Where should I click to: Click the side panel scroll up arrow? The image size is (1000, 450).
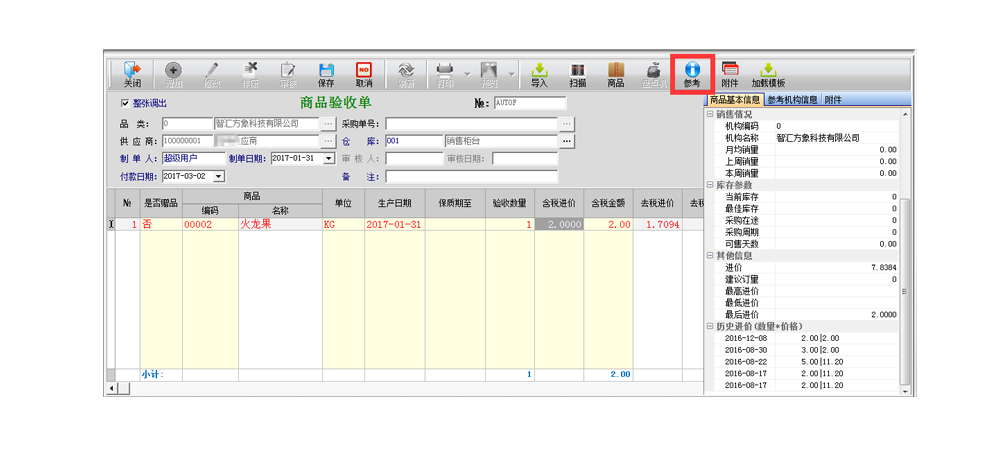(x=906, y=114)
